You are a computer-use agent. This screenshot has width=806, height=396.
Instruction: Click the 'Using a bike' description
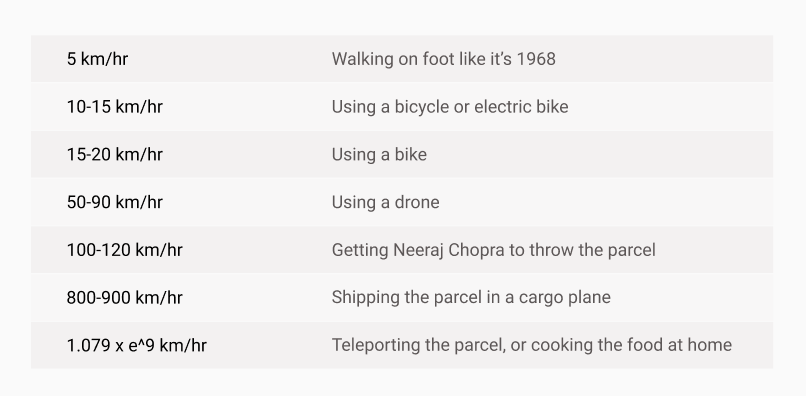(379, 154)
